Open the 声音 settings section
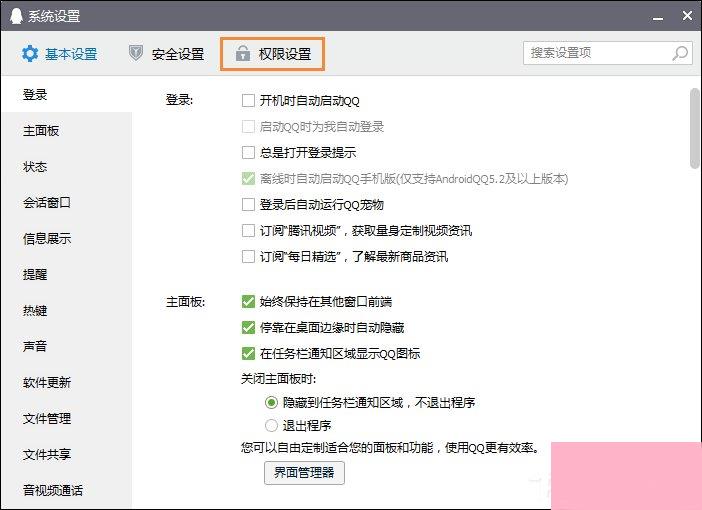 click(x=67, y=346)
